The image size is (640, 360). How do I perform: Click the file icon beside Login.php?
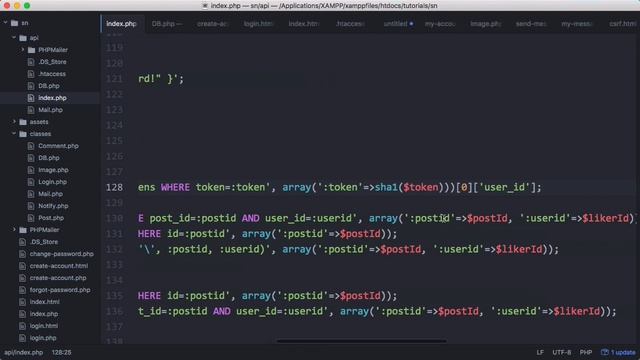pos(31,182)
